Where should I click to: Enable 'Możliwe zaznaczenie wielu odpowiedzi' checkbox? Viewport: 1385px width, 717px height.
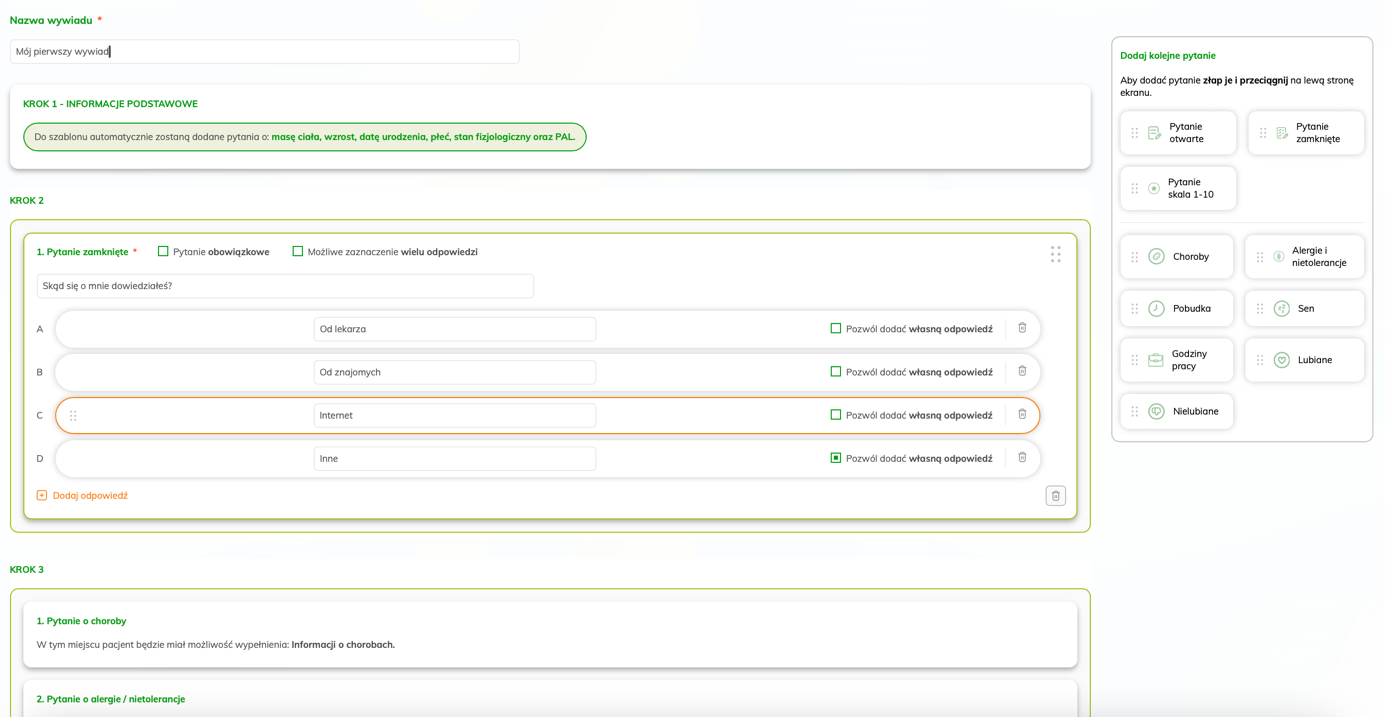pyautogui.click(x=297, y=252)
